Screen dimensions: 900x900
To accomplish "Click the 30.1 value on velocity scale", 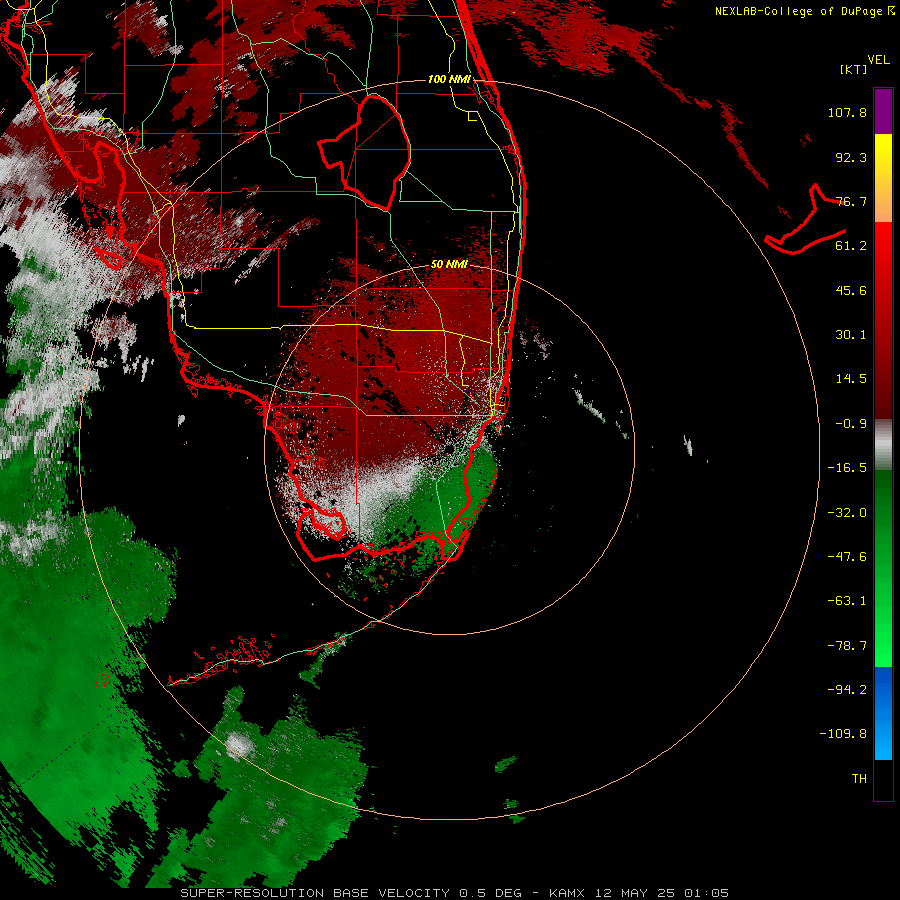I will click(x=851, y=335).
